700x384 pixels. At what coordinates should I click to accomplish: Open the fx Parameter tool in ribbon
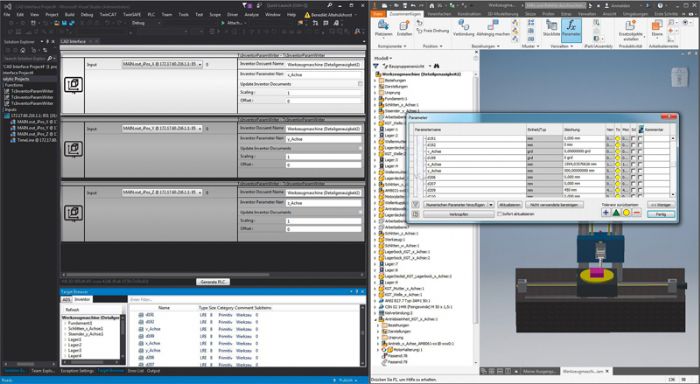(571, 29)
